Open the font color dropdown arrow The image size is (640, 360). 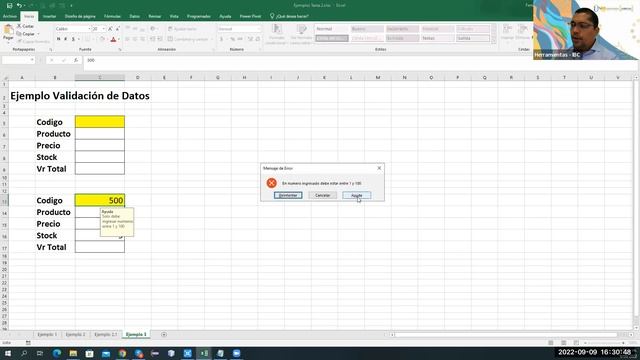tap(118, 39)
